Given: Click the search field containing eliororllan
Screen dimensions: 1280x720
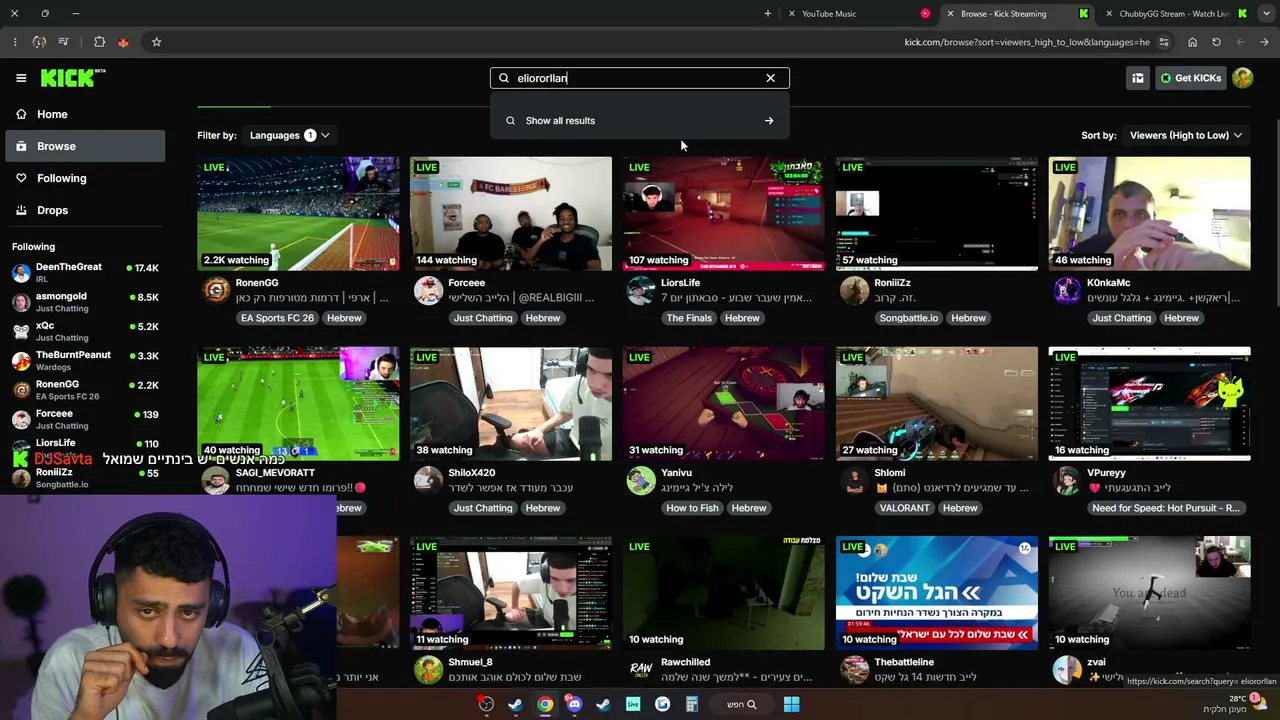Looking at the screenshot, I should [639, 78].
